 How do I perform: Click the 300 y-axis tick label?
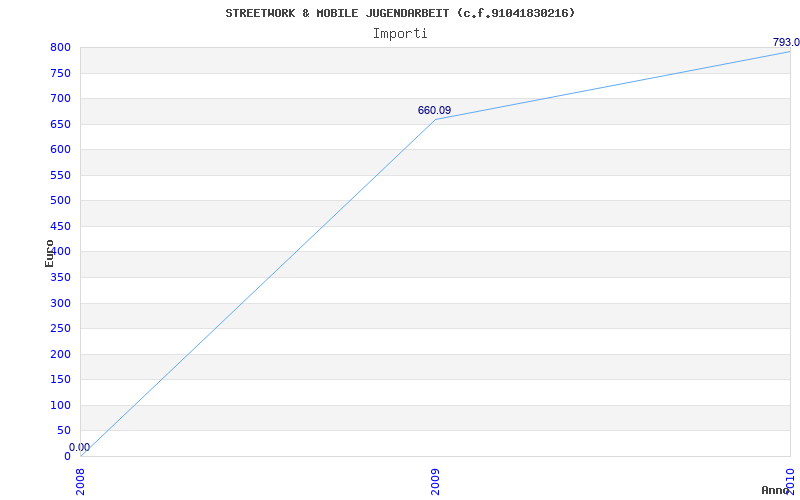(60, 304)
